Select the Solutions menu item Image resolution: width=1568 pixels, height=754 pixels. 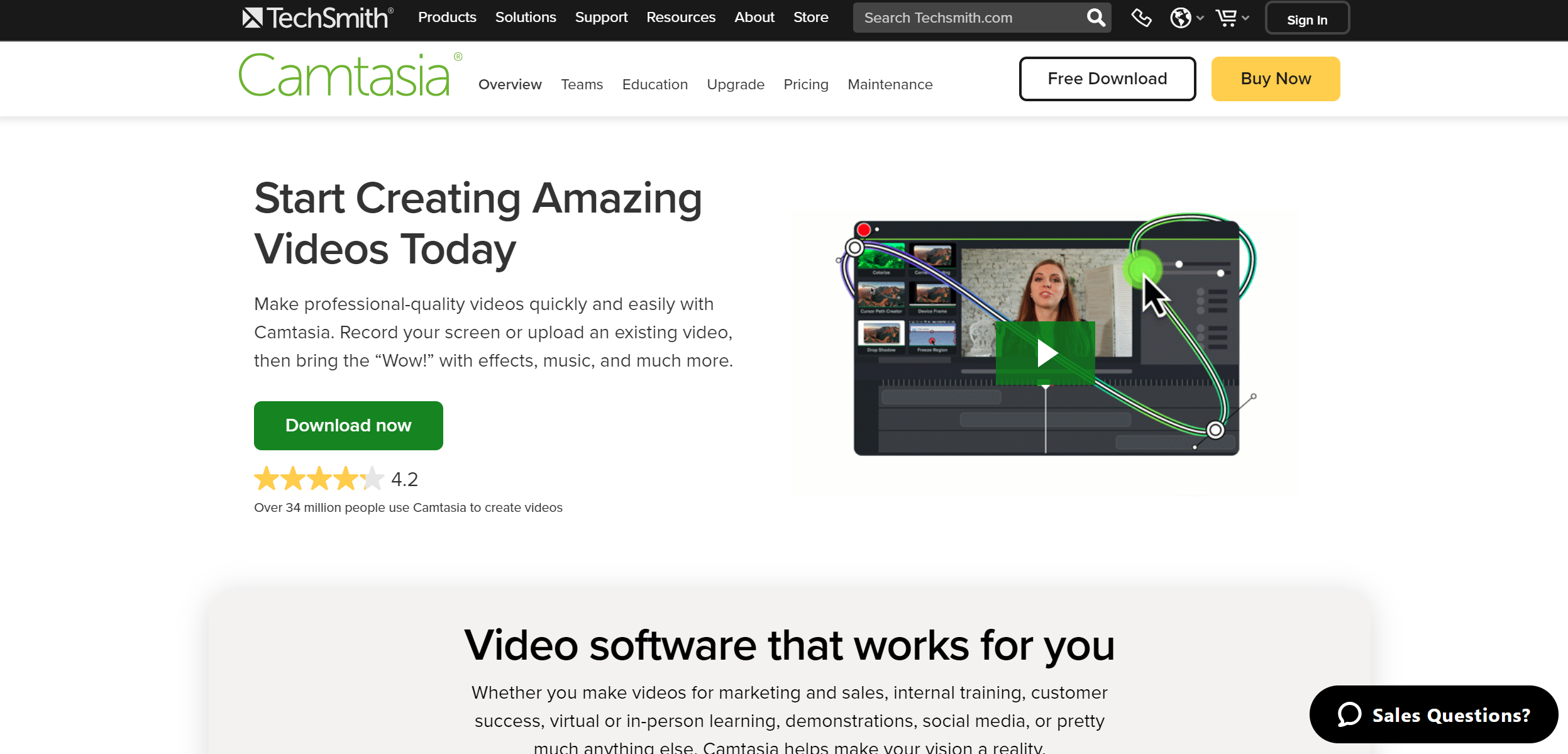pos(526,17)
